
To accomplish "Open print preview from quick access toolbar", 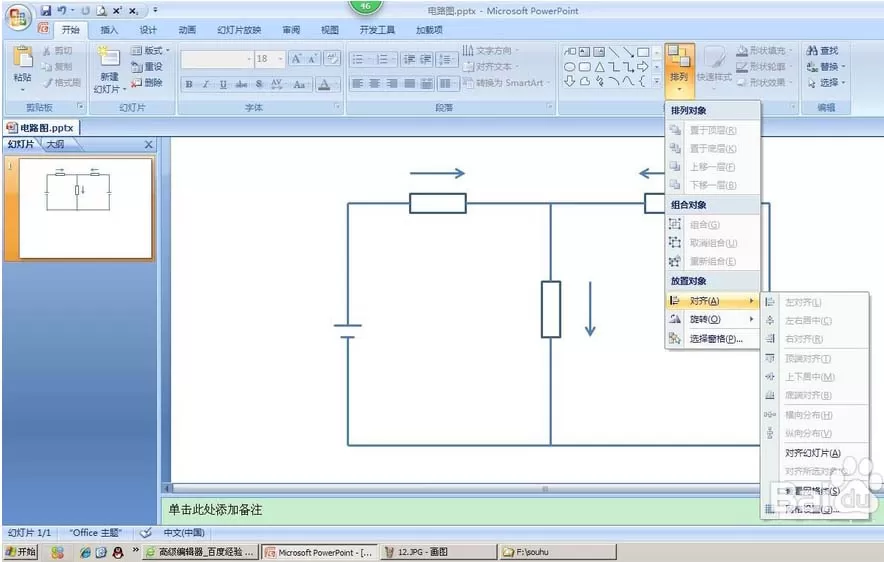I will [x=101, y=10].
